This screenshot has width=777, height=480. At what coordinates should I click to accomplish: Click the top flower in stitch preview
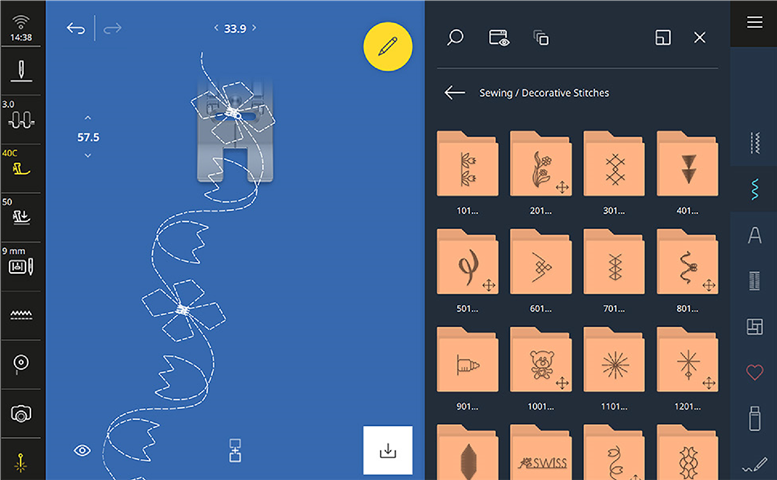point(233,113)
